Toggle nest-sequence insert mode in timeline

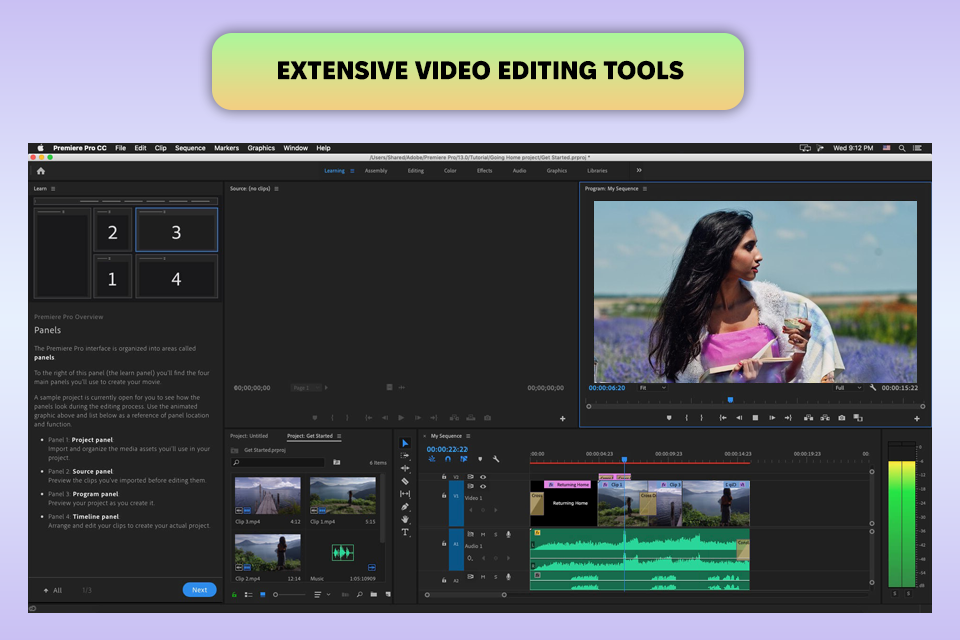(x=432, y=459)
